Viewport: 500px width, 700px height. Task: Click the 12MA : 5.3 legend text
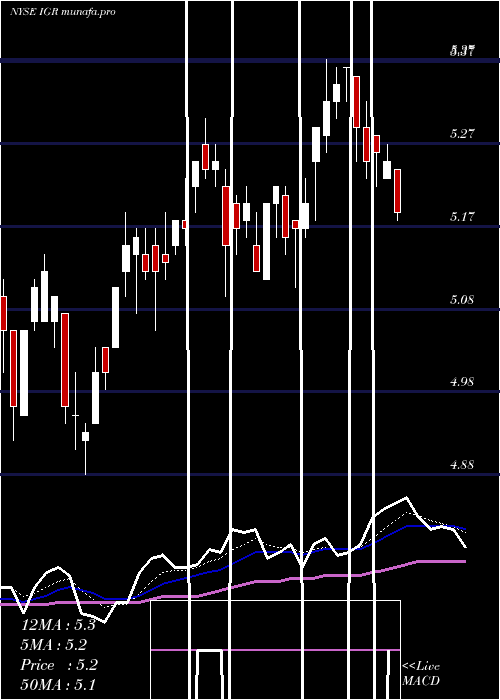point(58,625)
